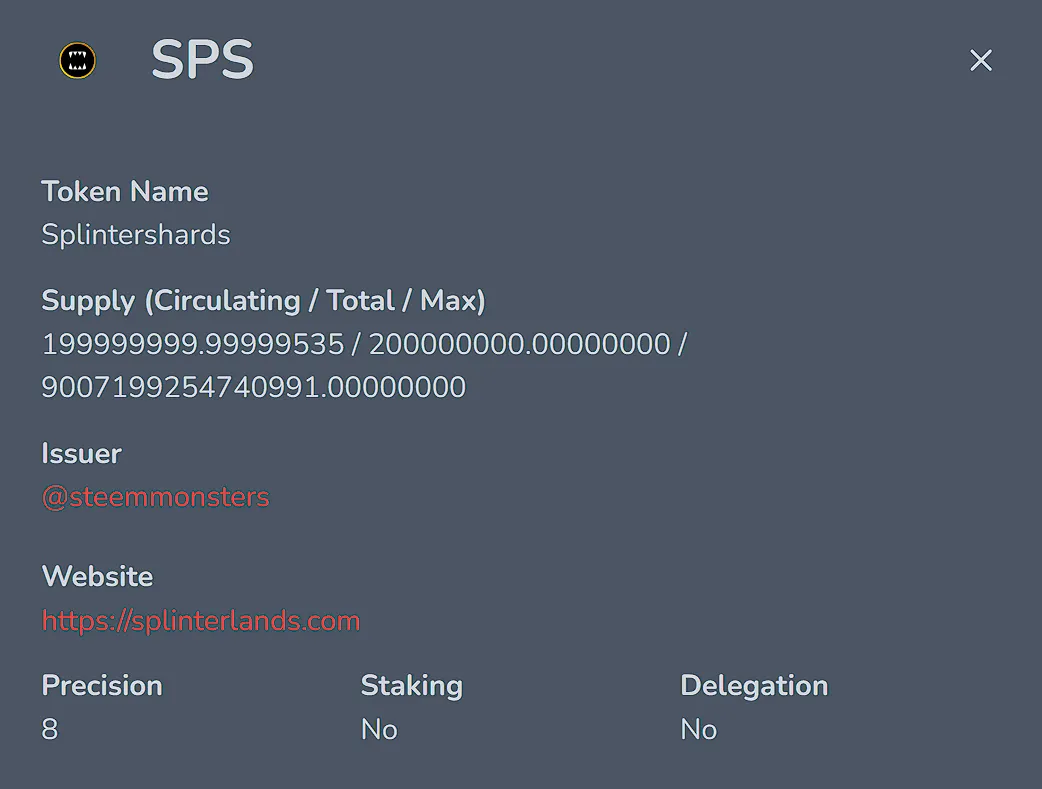
Task: Select the Supply (Circulating / Total / Max) label
Action: pyautogui.click(x=263, y=300)
